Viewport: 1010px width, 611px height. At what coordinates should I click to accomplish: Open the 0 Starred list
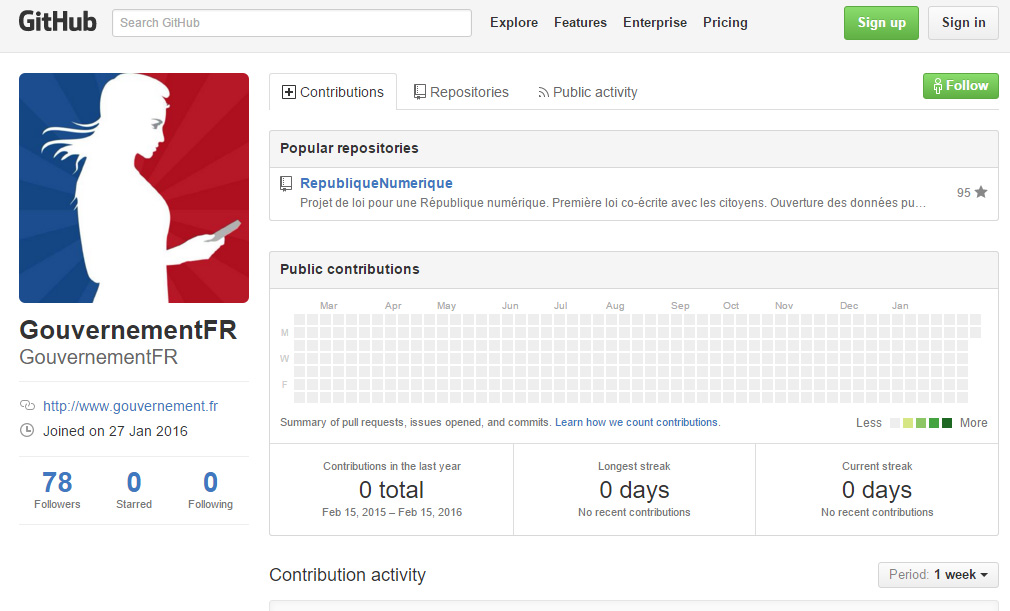pyautogui.click(x=134, y=489)
